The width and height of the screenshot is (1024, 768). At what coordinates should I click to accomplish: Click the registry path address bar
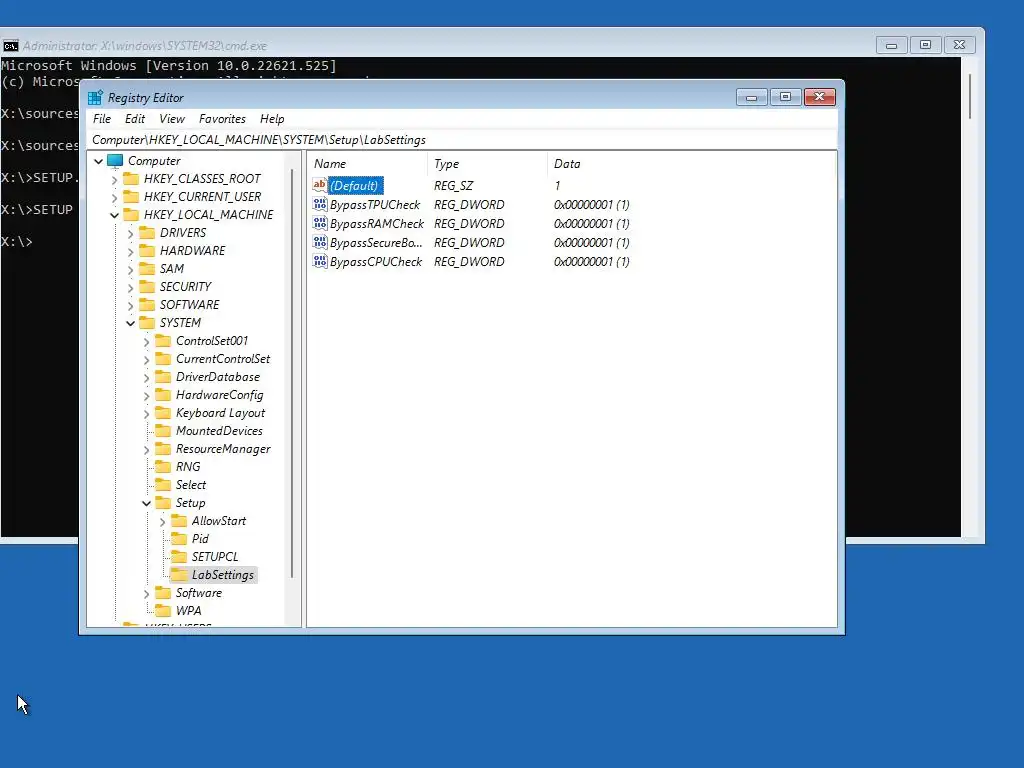461,140
